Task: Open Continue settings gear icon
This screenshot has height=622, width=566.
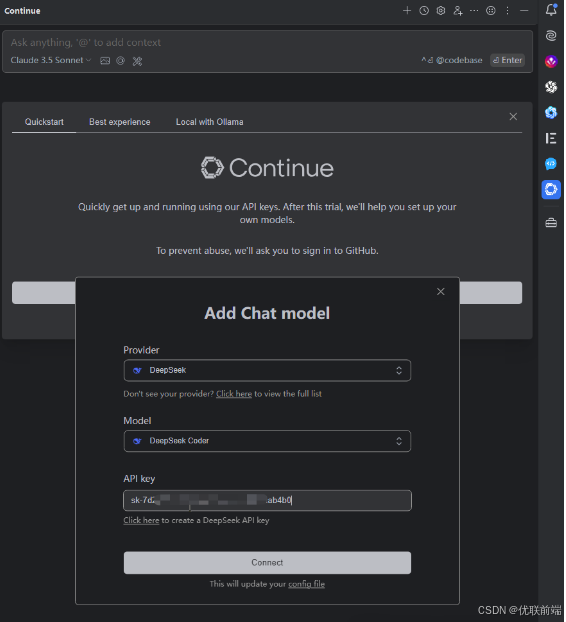Action: click(x=441, y=11)
